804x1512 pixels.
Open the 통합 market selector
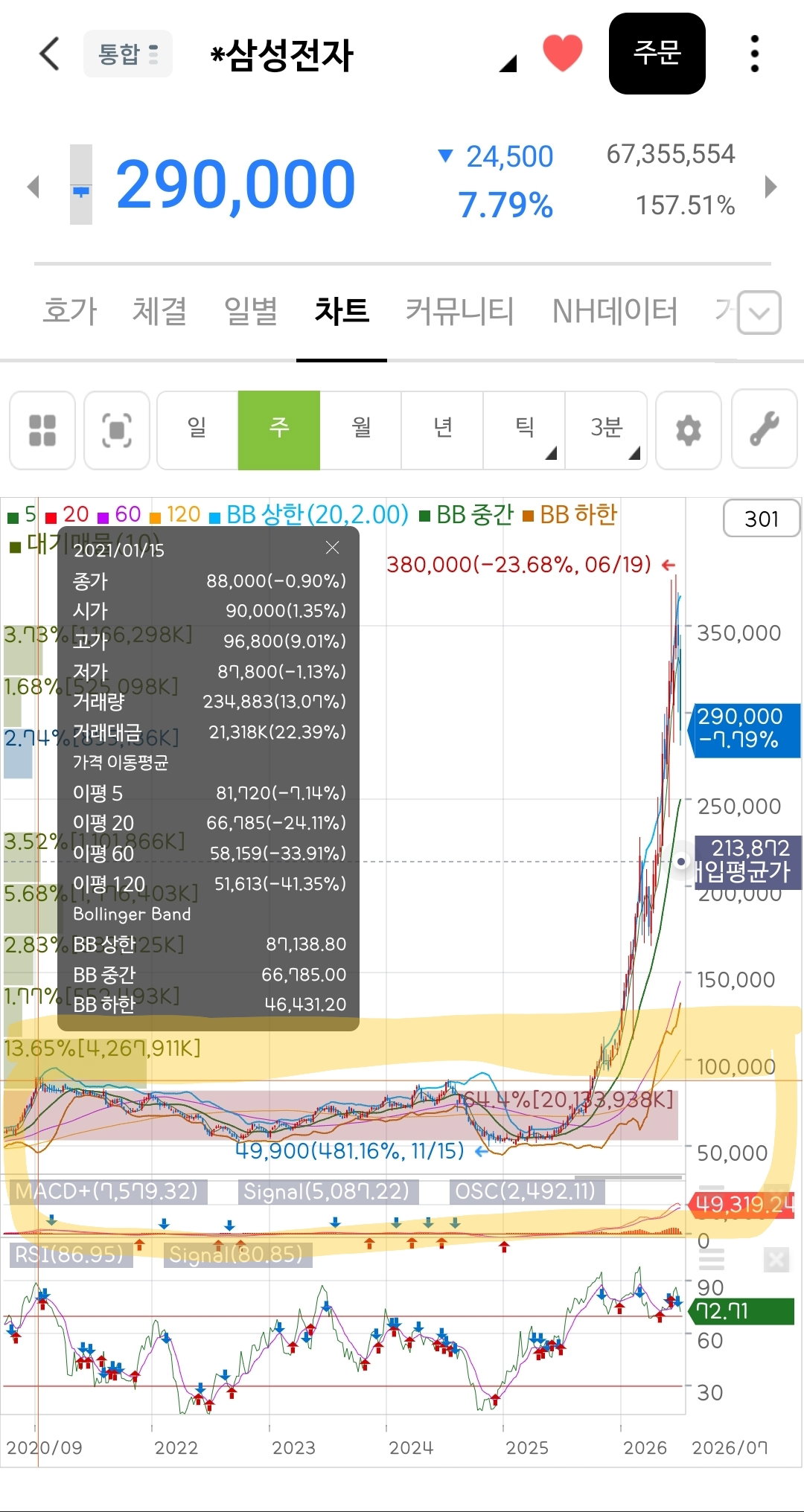pos(128,54)
